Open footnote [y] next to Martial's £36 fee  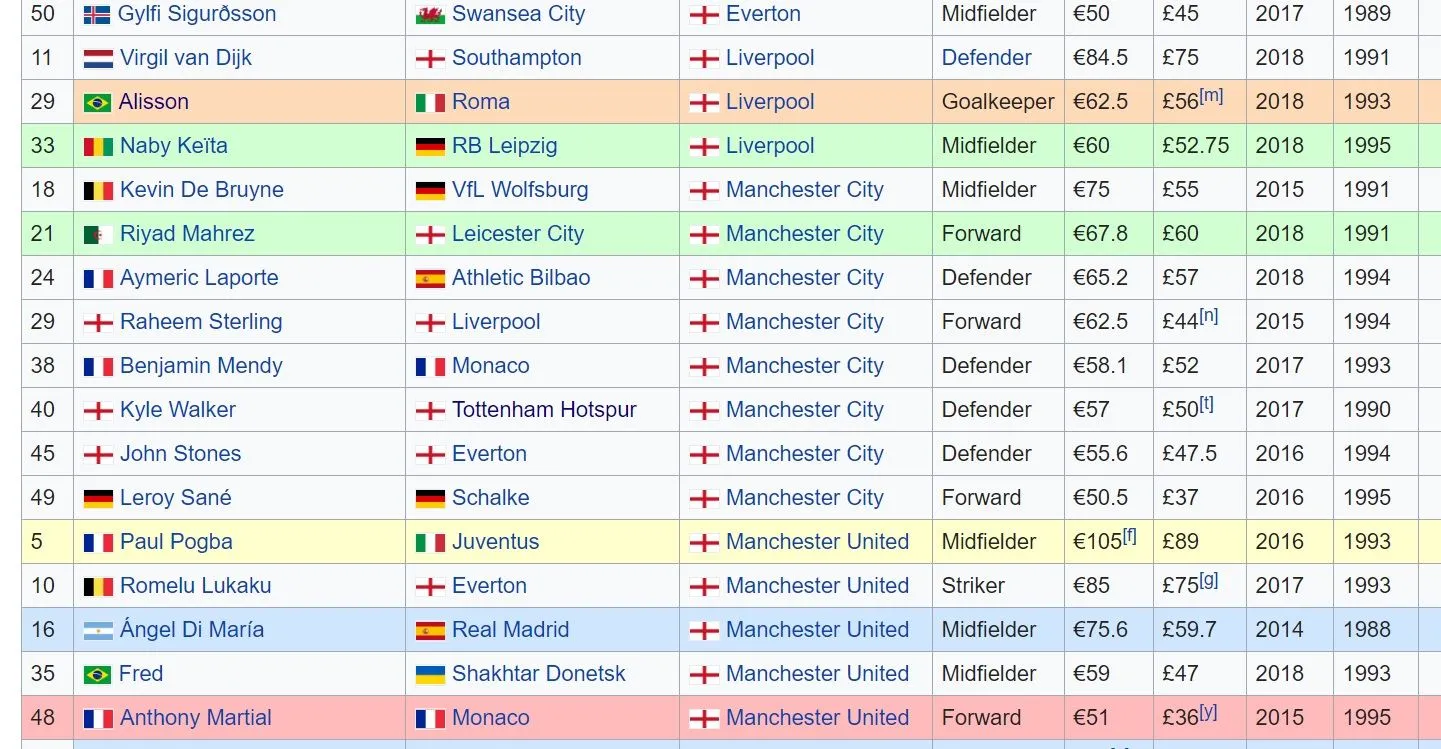[x=1208, y=712]
